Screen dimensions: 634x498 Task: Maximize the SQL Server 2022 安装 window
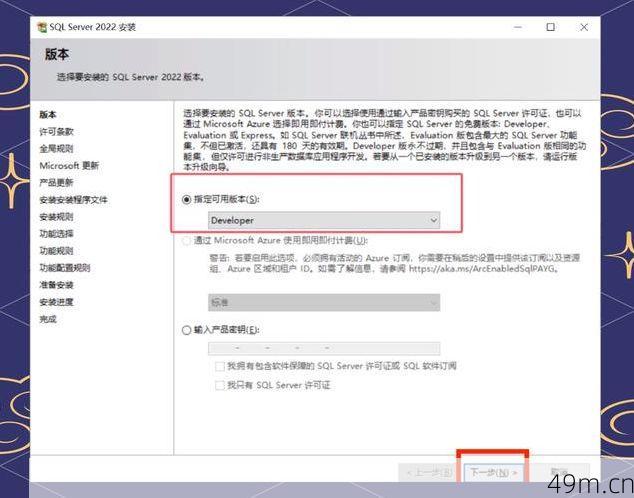click(x=550, y=27)
